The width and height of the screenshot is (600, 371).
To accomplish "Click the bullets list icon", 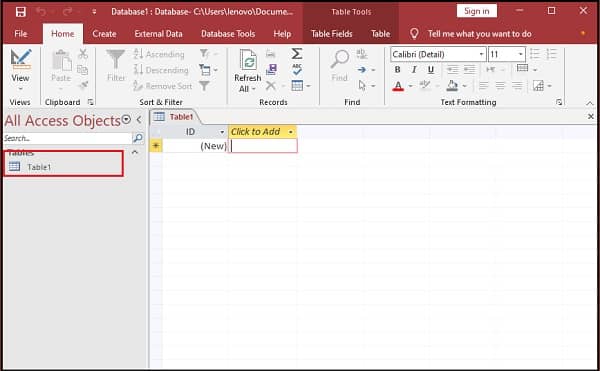I will pos(535,54).
